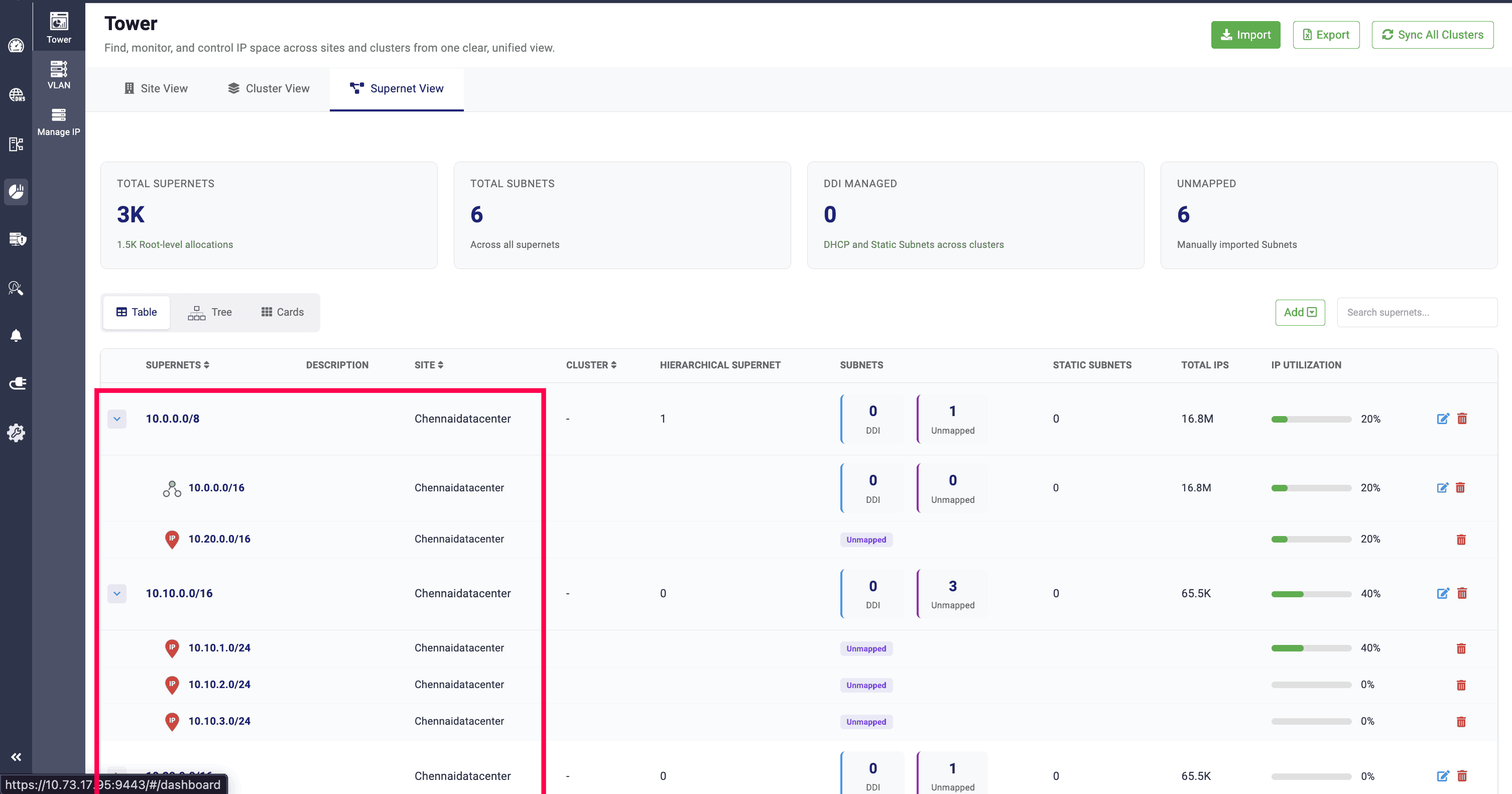Collapse the 10.0.0.0/8 supernet row
This screenshot has width=1512, height=794.
pyautogui.click(x=117, y=419)
